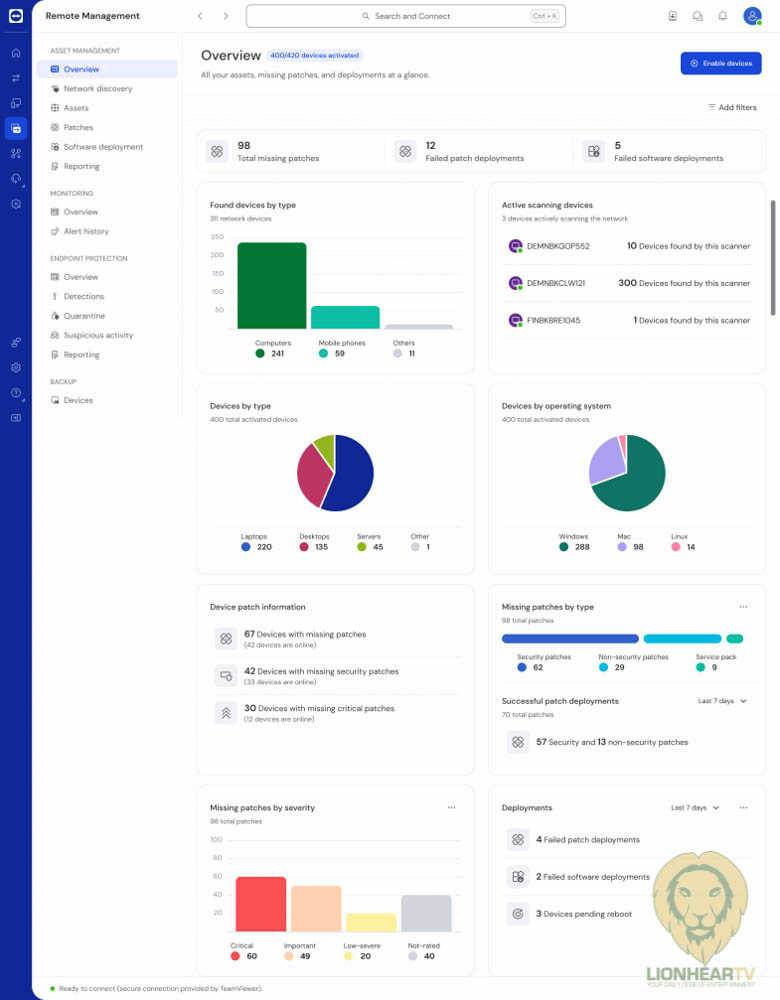Click the Search and Connect field
This screenshot has width=780, height=1000.
click(x=406, y=16)
